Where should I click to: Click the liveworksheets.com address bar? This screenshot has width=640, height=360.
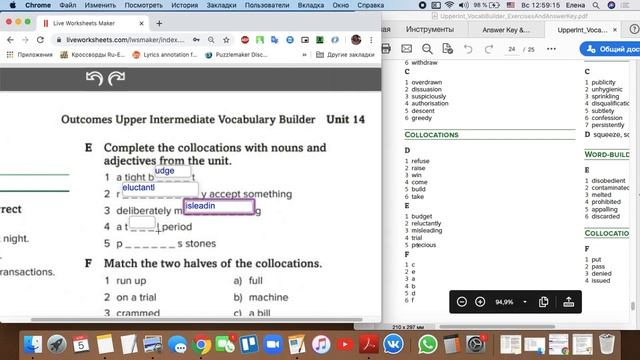[125, 40]
